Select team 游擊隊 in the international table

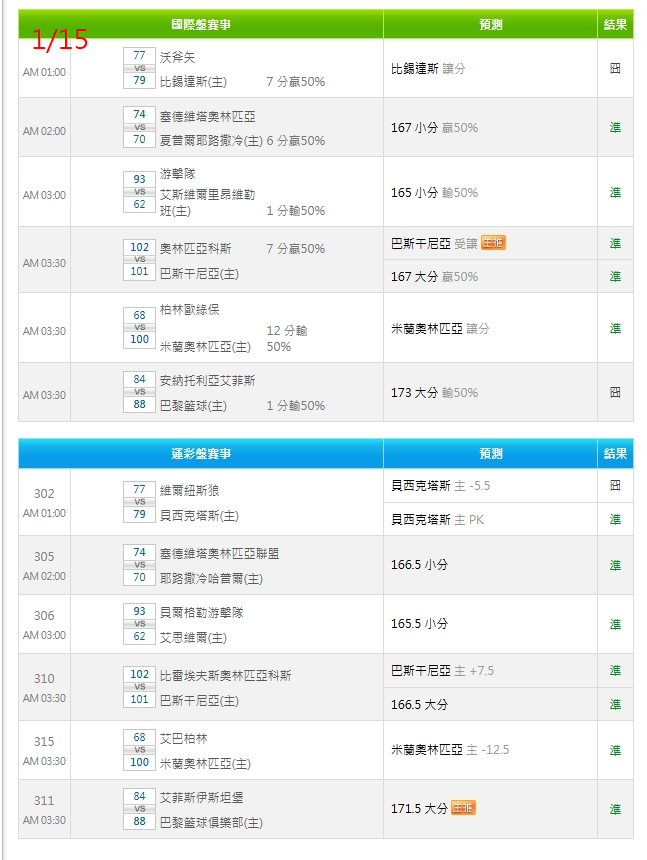point(177,174)
